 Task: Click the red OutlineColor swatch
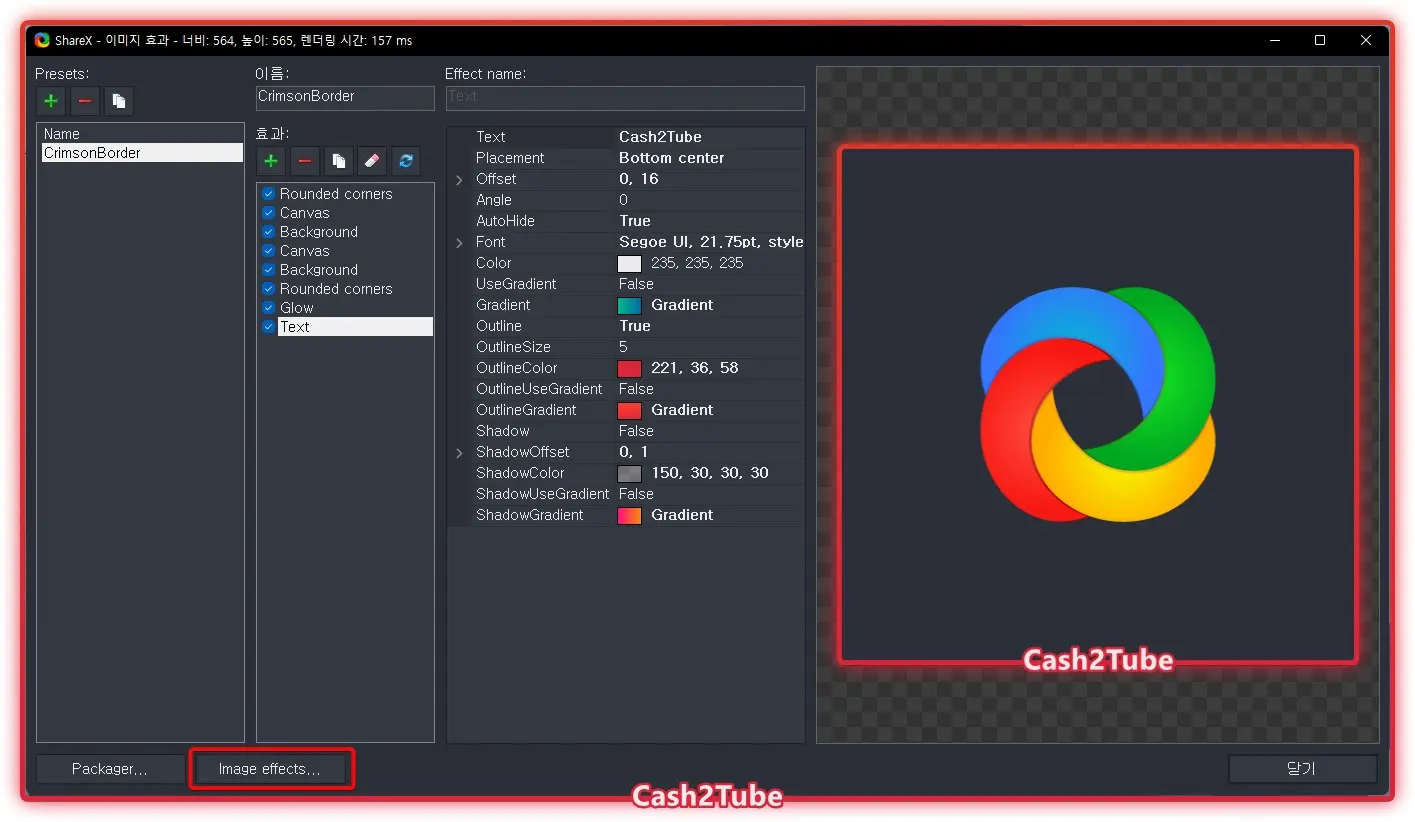(x=629, y=369)
